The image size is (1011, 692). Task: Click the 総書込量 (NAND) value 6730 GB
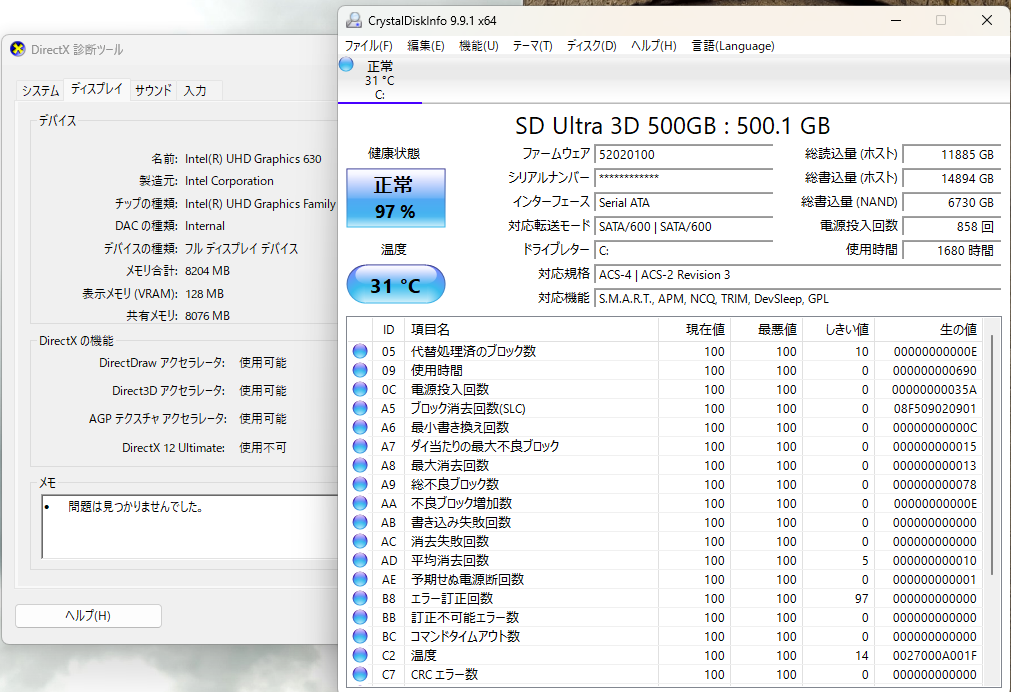[952, 203]
